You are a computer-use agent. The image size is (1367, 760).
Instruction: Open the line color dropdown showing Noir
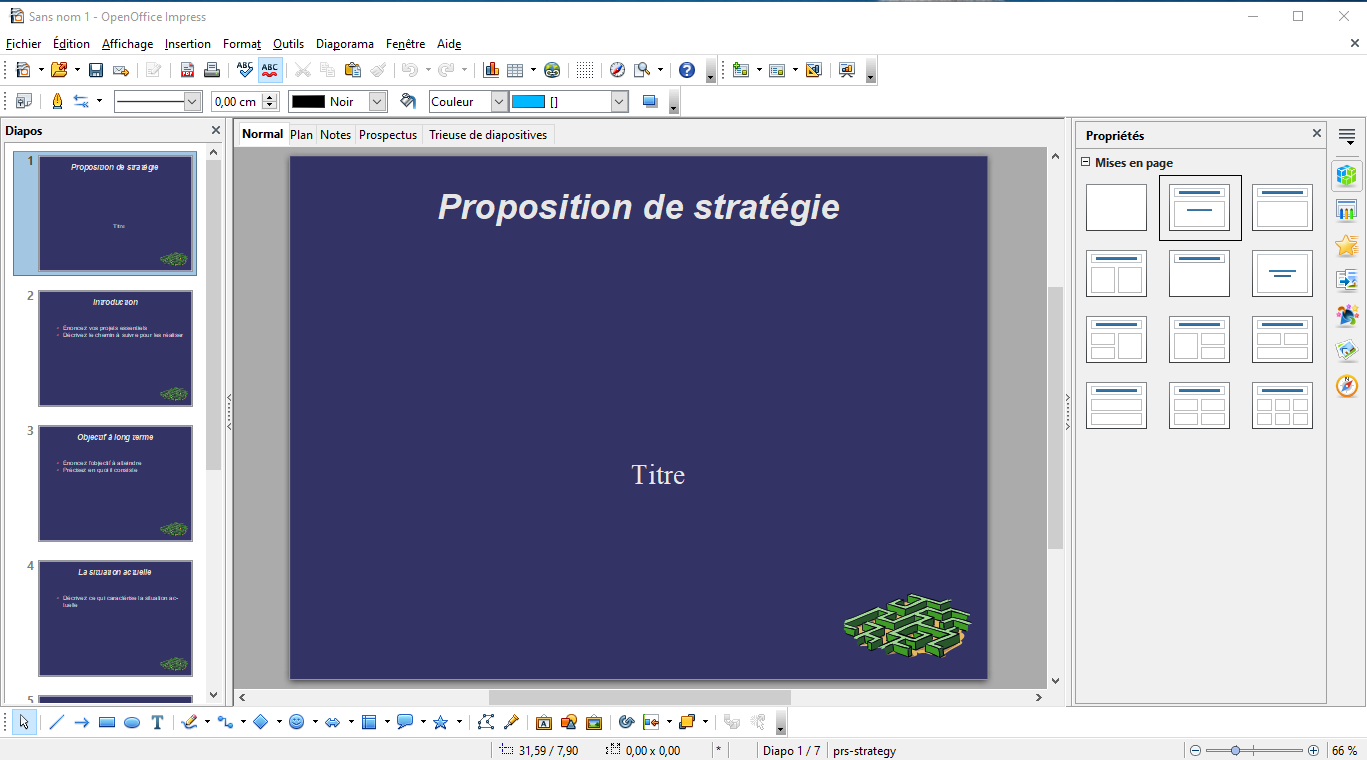click(377, 101)
